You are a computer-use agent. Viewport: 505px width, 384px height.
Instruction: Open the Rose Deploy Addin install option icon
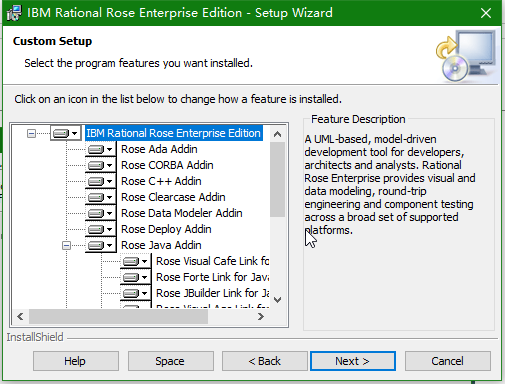pyautogui.click(x=100, y=229)
